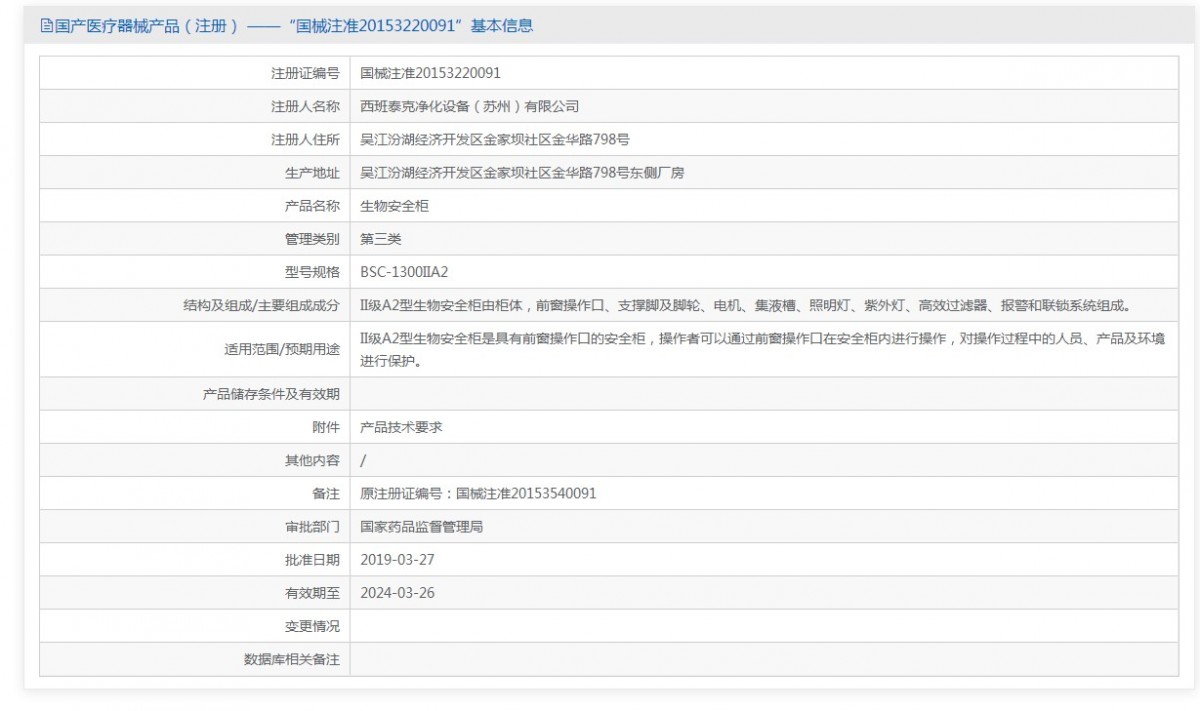Click the label 注册人住所
This screenshot has width=1200, height=711.
point(305,139)
